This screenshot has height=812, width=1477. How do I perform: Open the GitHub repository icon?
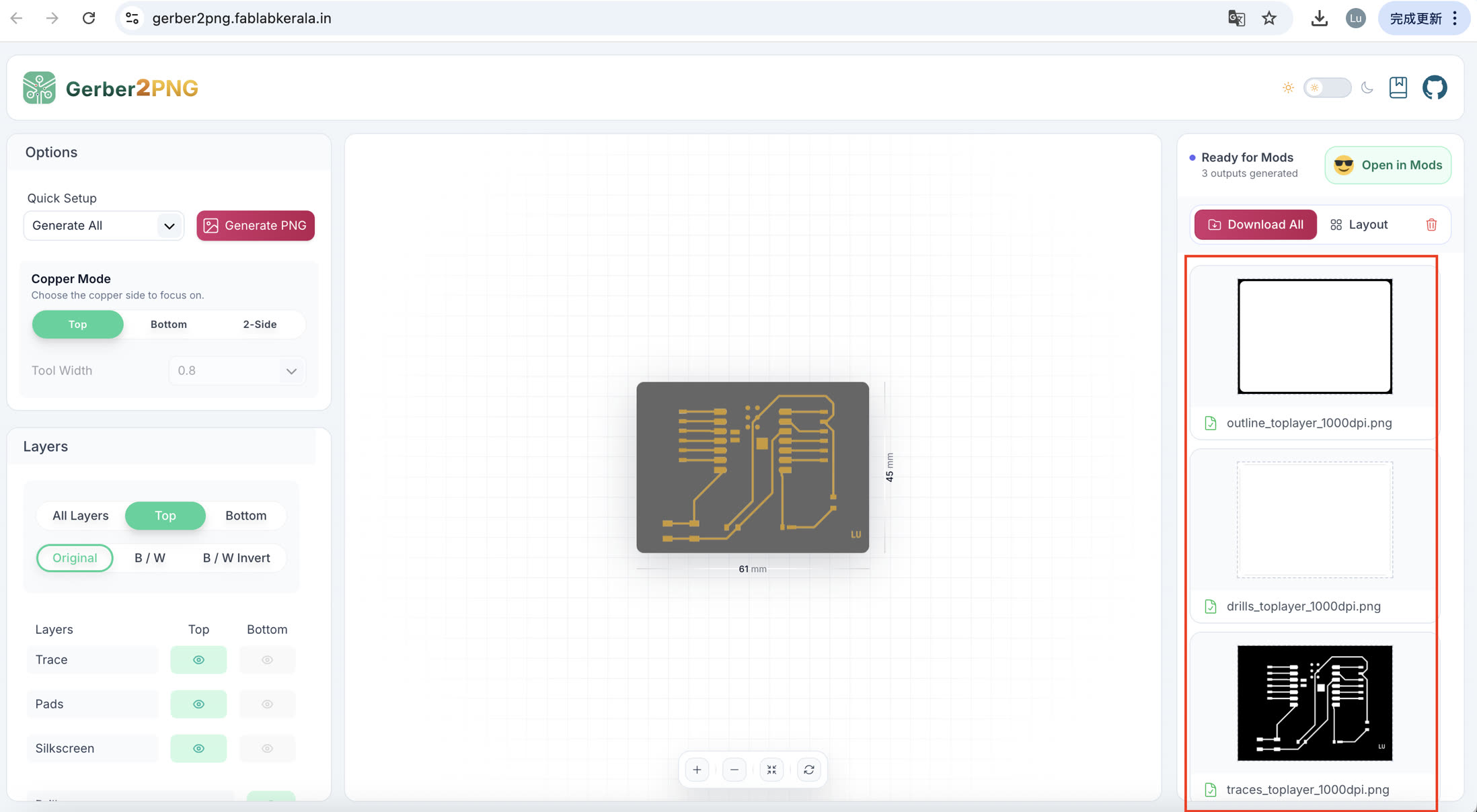point(1435,87)
